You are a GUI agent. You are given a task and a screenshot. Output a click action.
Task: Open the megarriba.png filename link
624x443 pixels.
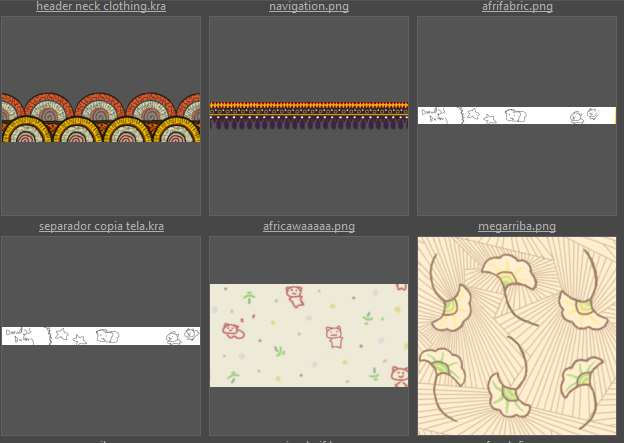click(516, 227)
